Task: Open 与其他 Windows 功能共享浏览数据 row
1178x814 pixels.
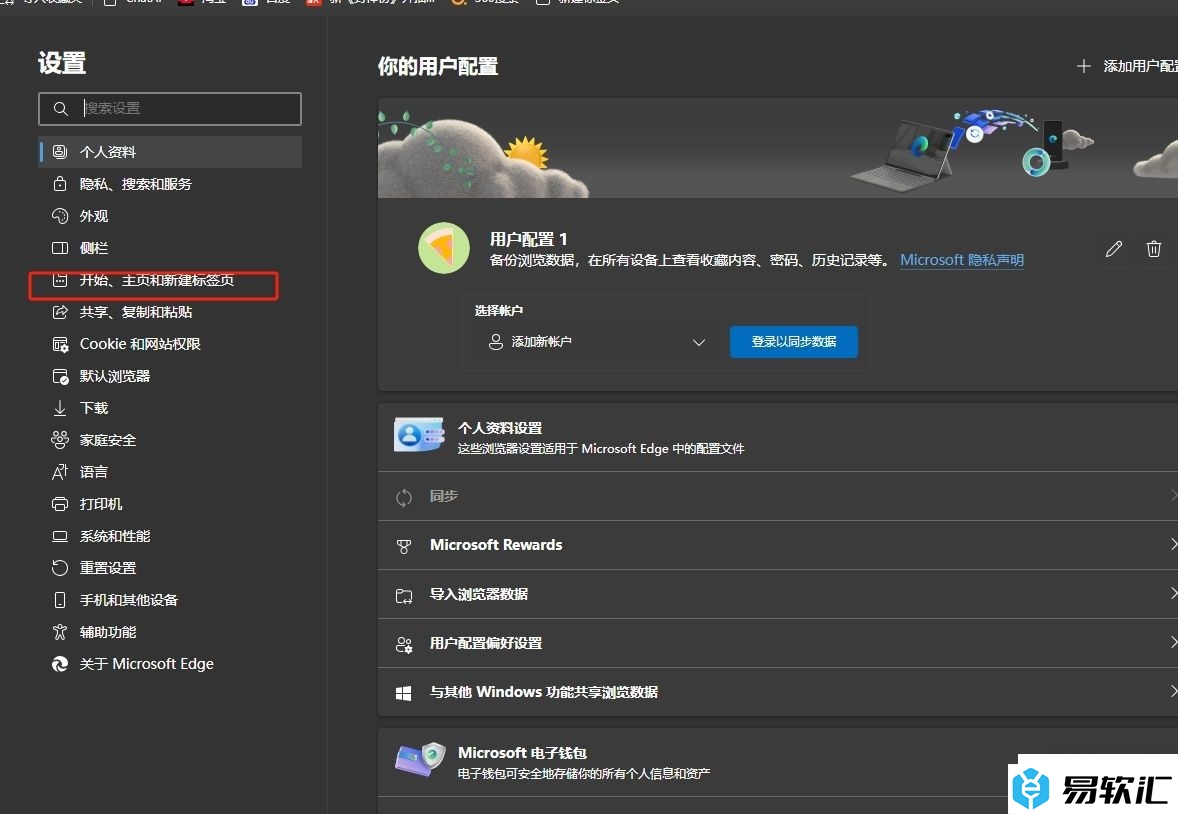Action: [778, 692]
